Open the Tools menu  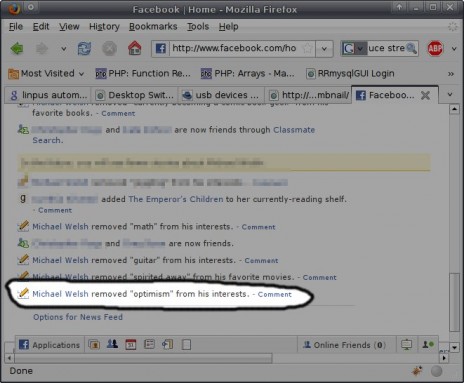tap(198, 27)
